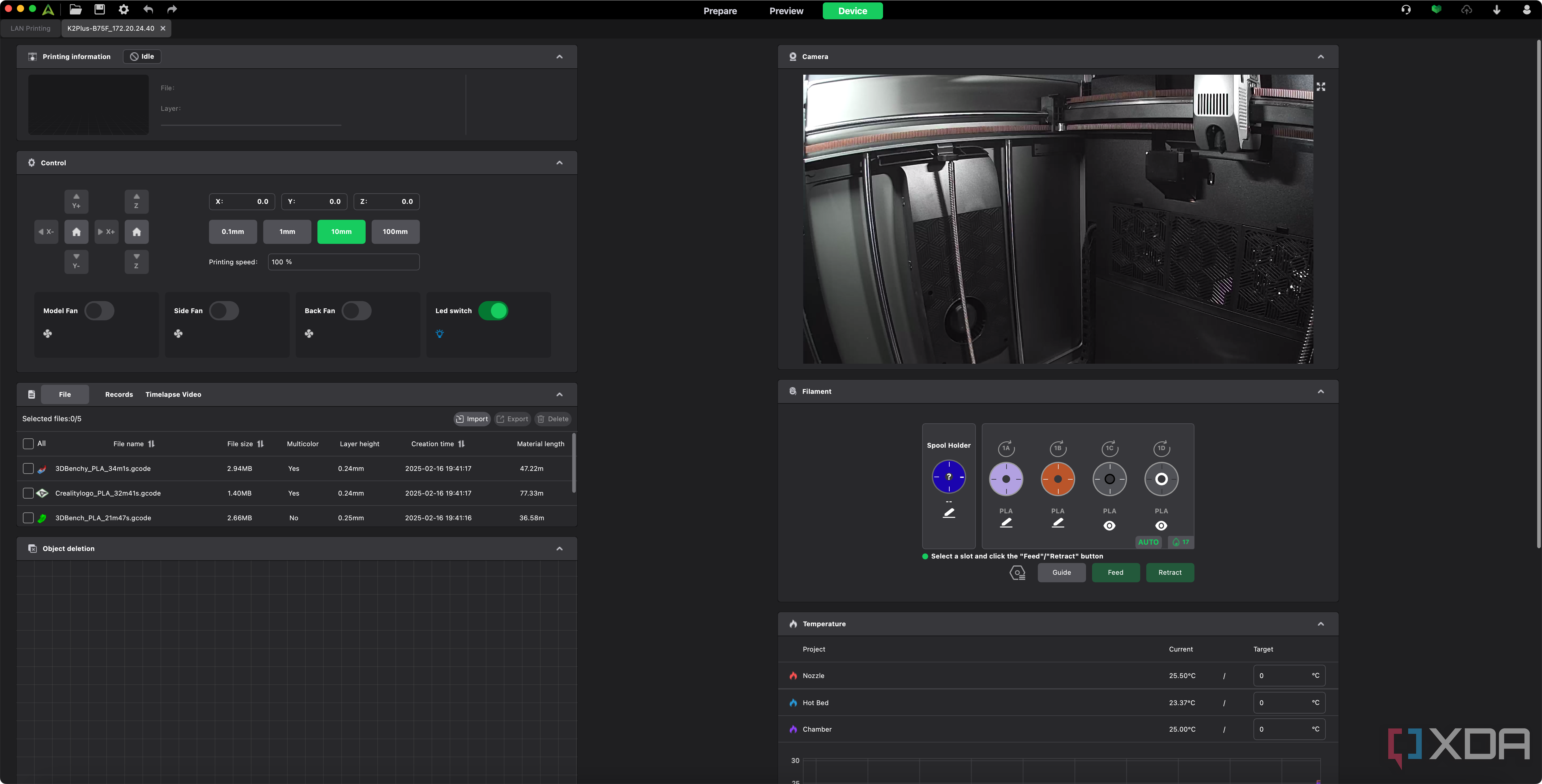Refresh slot 1B filament icon
The width and height of the screenshot is (1542, 784).
1058,448
